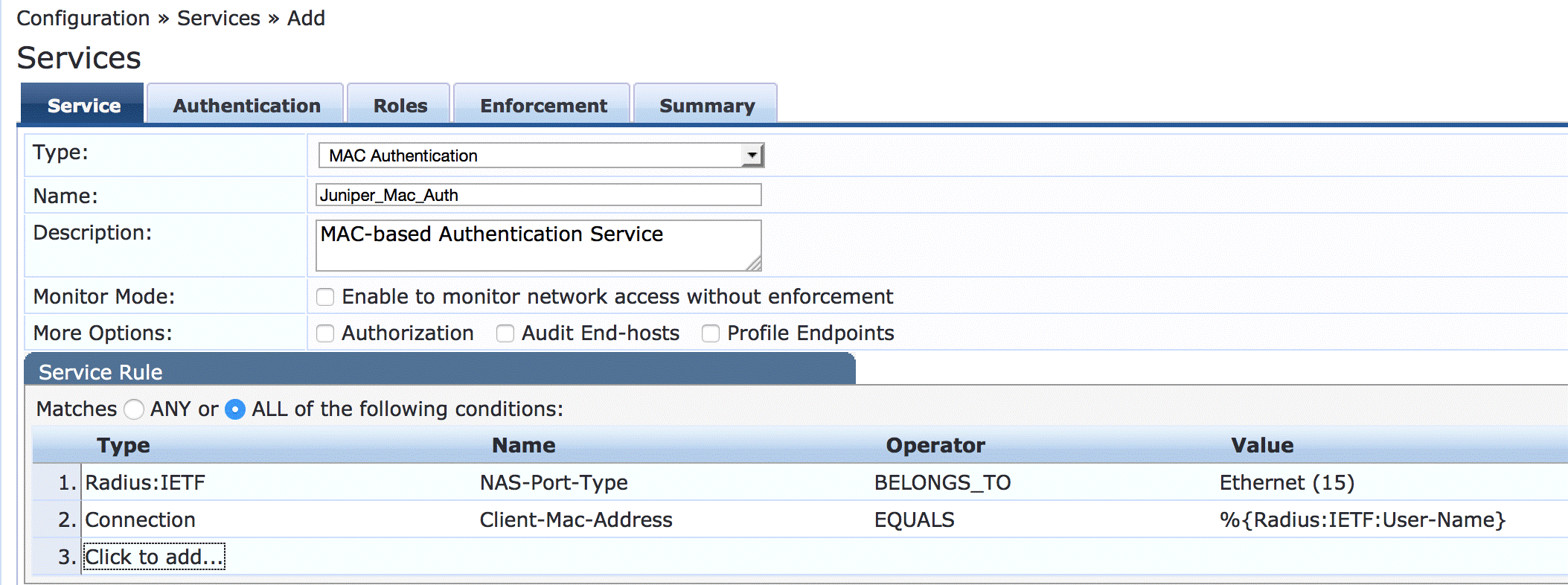Open the Type dropdown arrow
1568x585 pixels.
pos(752,156)
